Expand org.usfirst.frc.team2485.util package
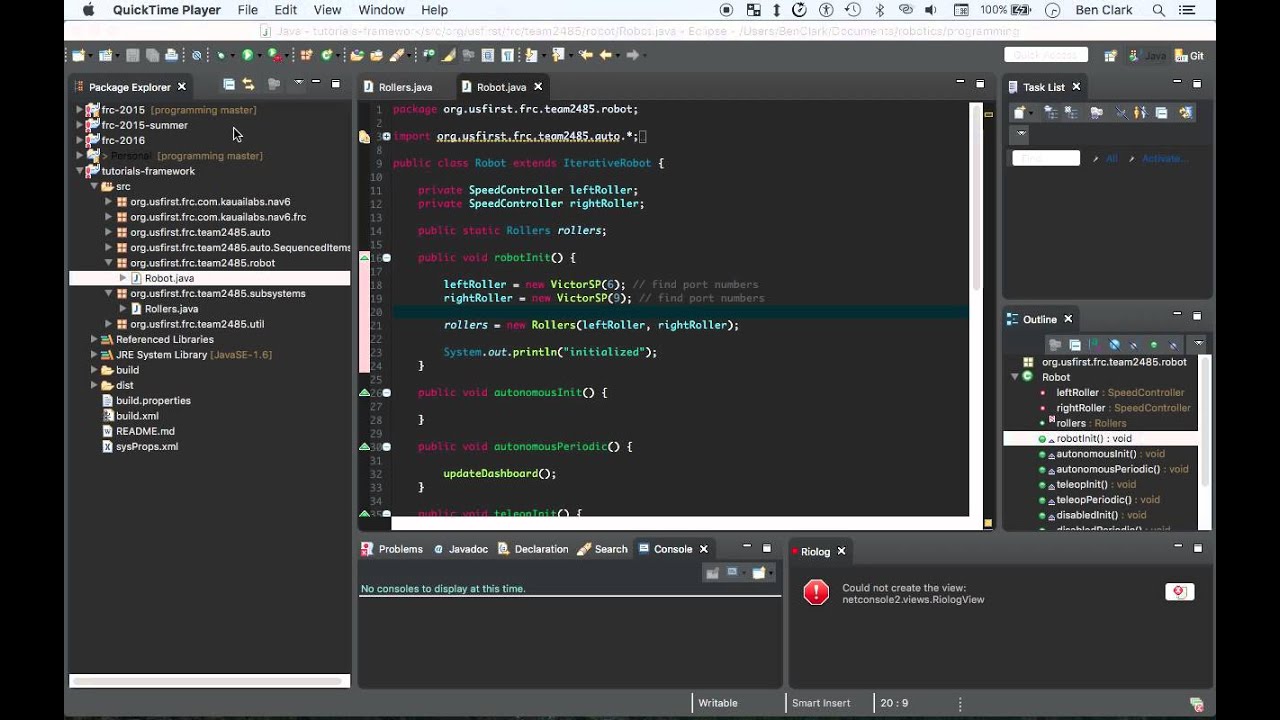 click(109, 324)
